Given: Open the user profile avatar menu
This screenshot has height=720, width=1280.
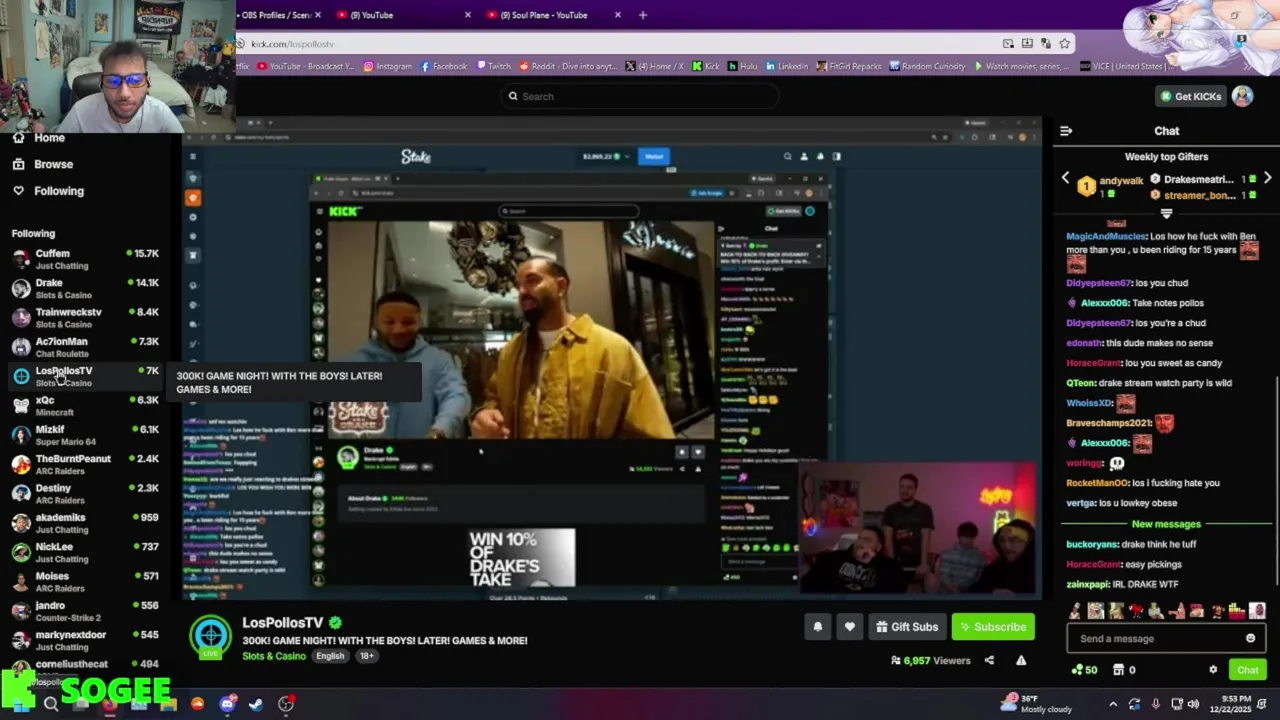Looking at the screenshot, I should click(x=1242, y=96).
